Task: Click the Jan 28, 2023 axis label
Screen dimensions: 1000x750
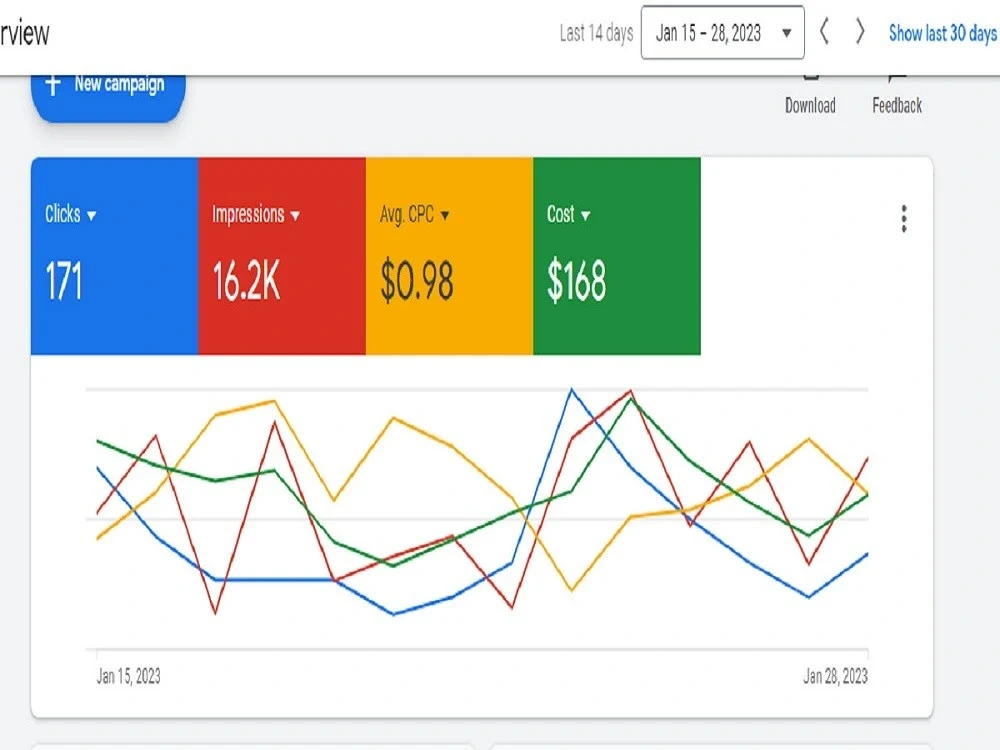Action: coord(835,676)
